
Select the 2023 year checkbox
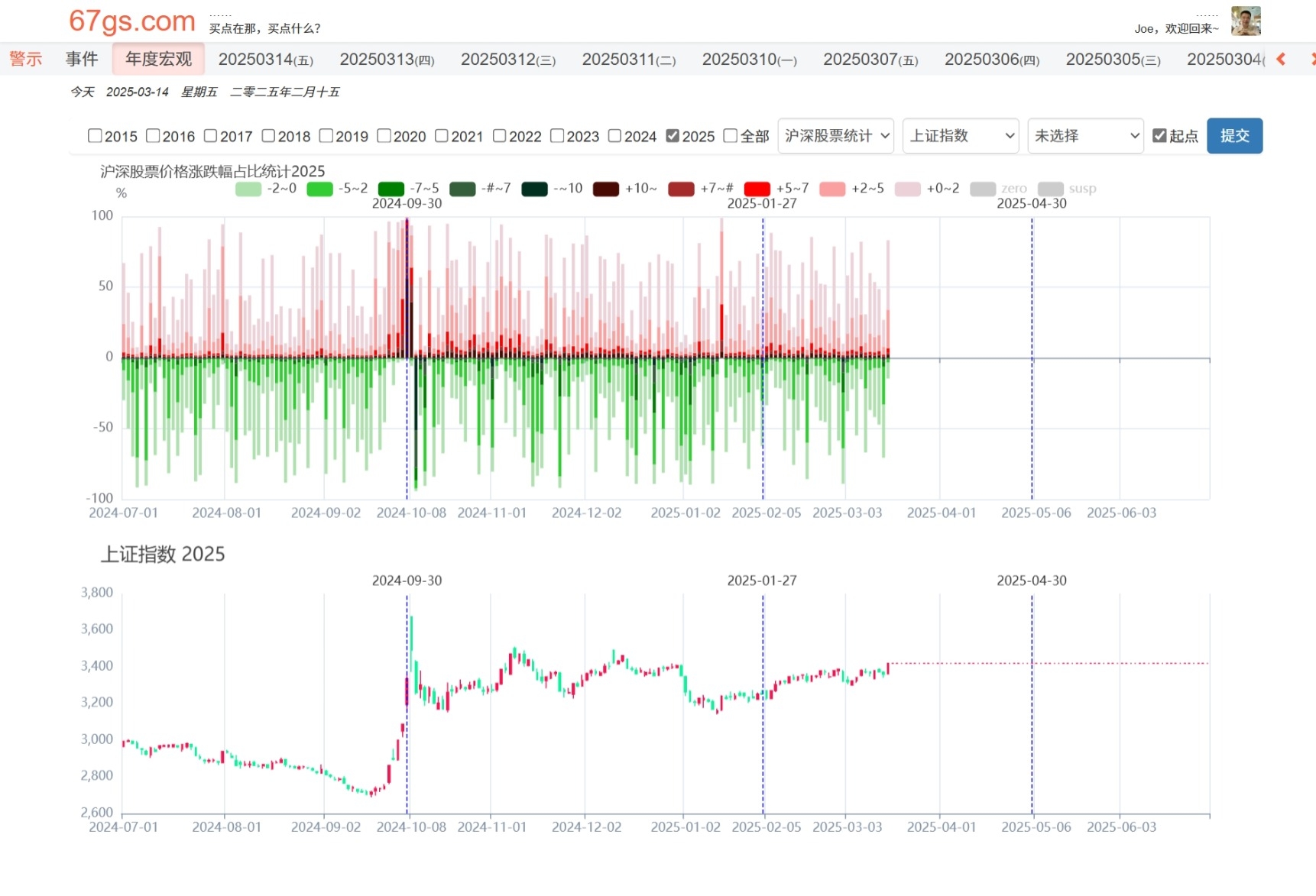557,136
